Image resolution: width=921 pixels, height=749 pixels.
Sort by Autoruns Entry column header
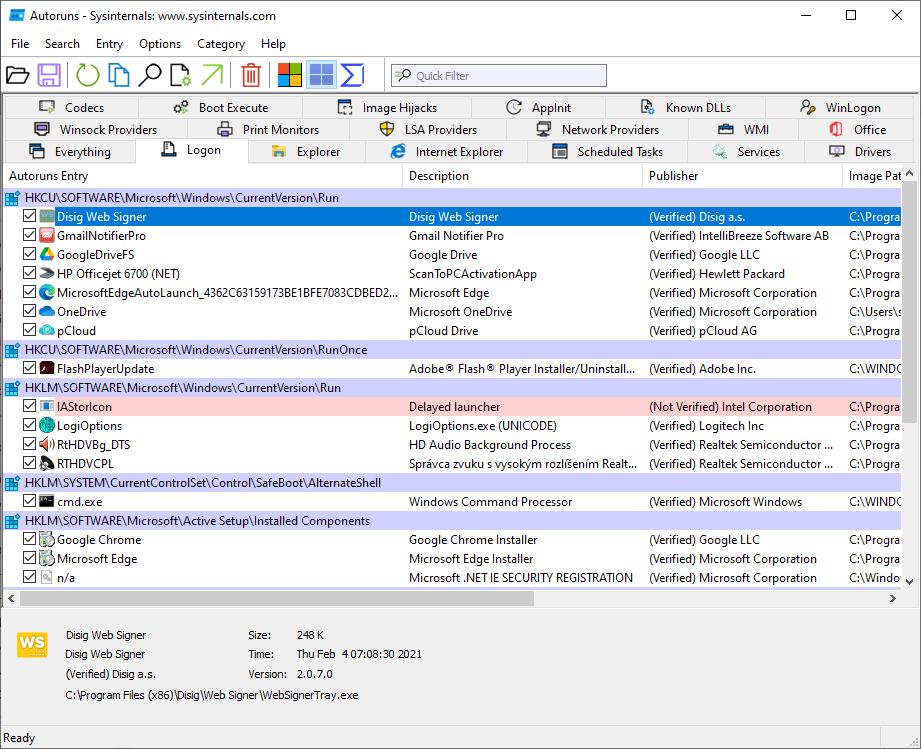point(203,176)
